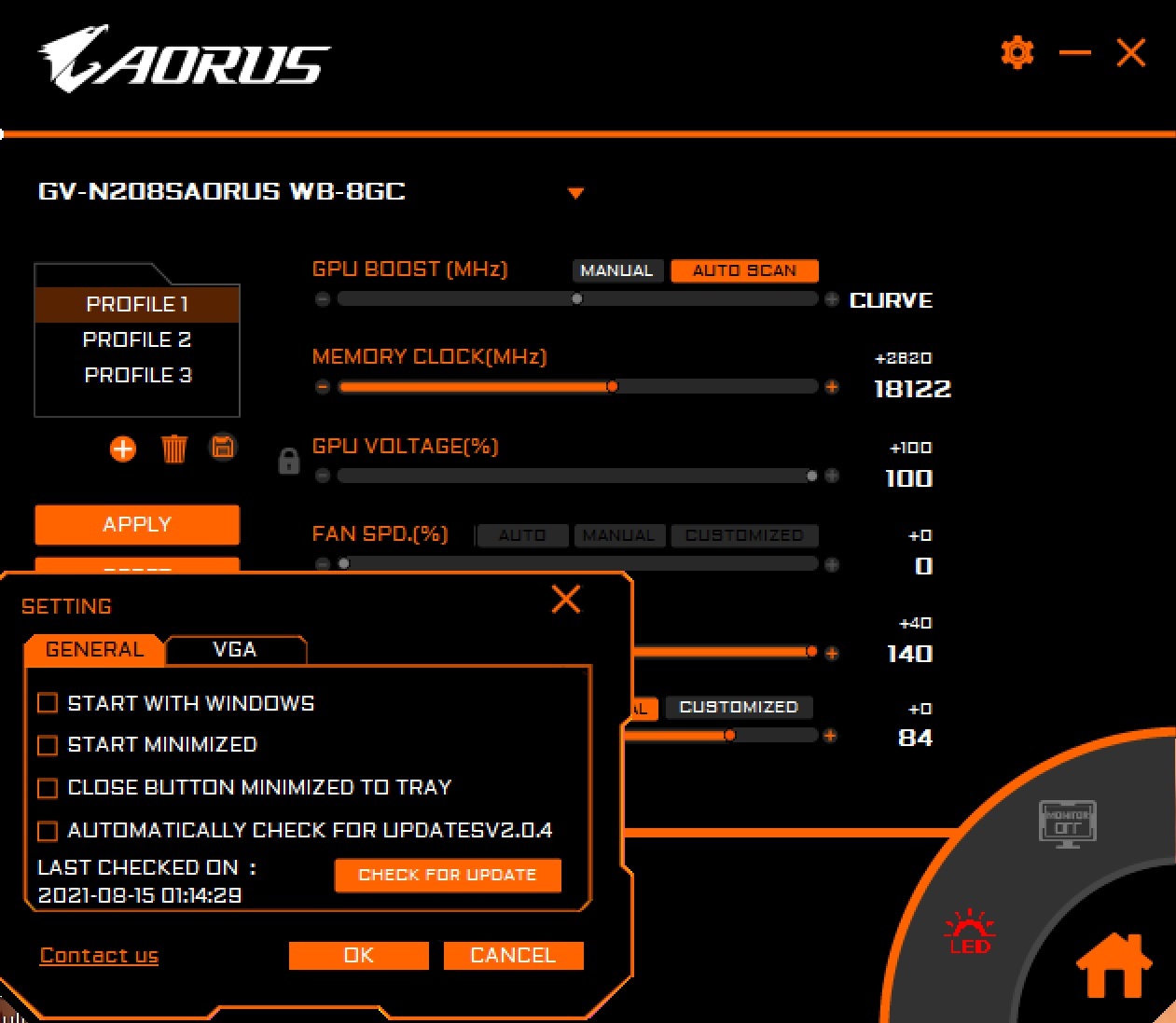The height and width of the screenshot is (1023, 1176).
Task: Enable Close Button Minimized To Tray checkbox
Action: (x=48, y=787)
